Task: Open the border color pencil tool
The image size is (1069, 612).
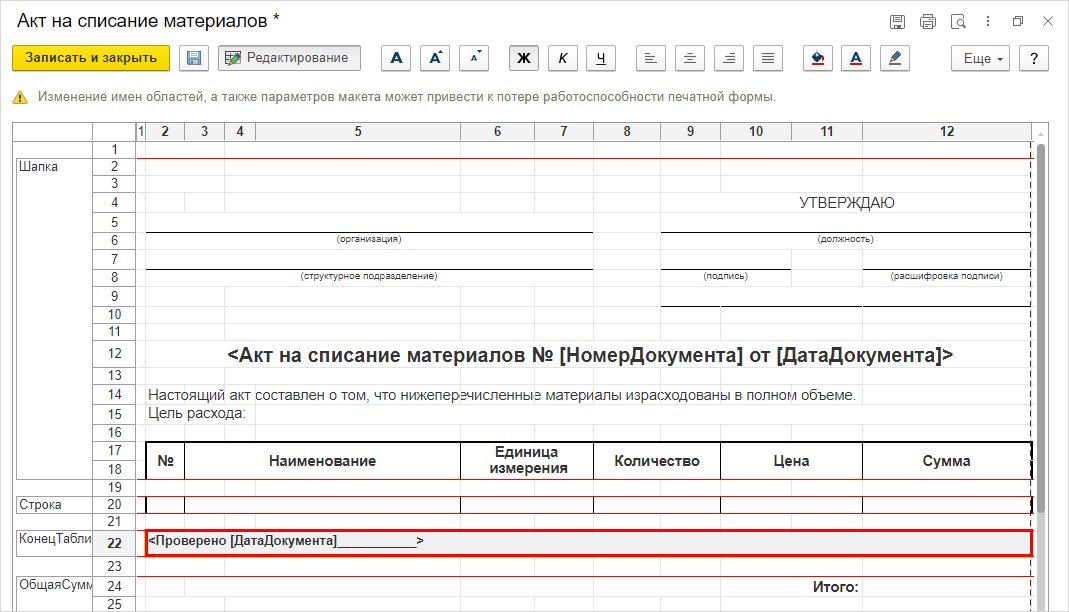Action: (894, 58)
